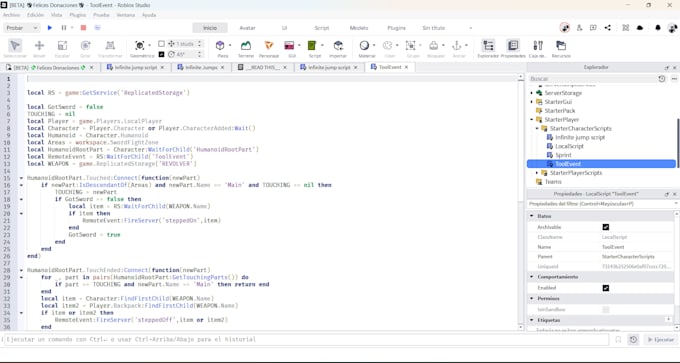
Task: Open the Caja de herramientas
Action: 538,46
